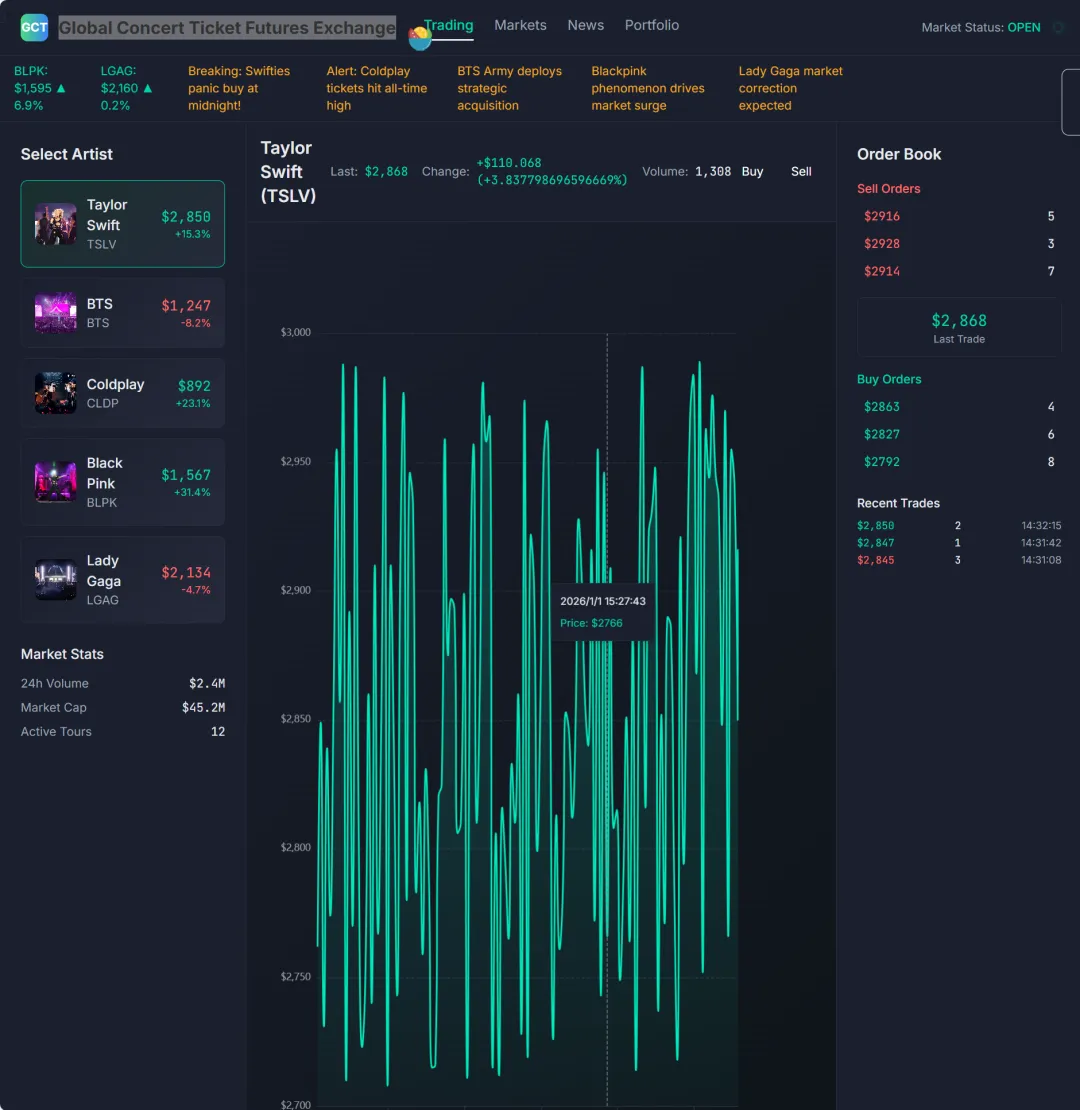Click Lady Gaga artist thumbnail image
1080x1110 pixels.
point(55,580)
